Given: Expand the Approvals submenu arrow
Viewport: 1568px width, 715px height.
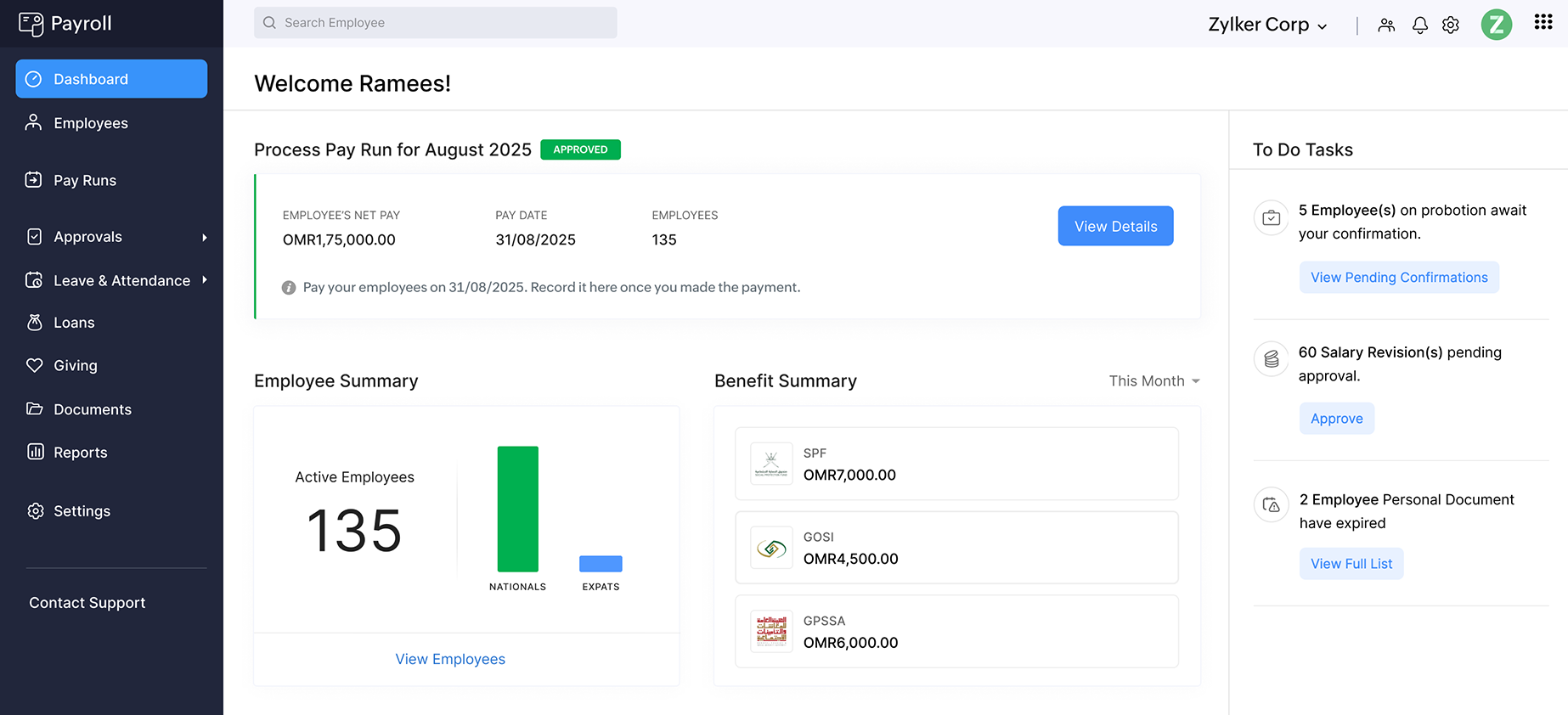Looking at the screenshot, I should 205,238.
